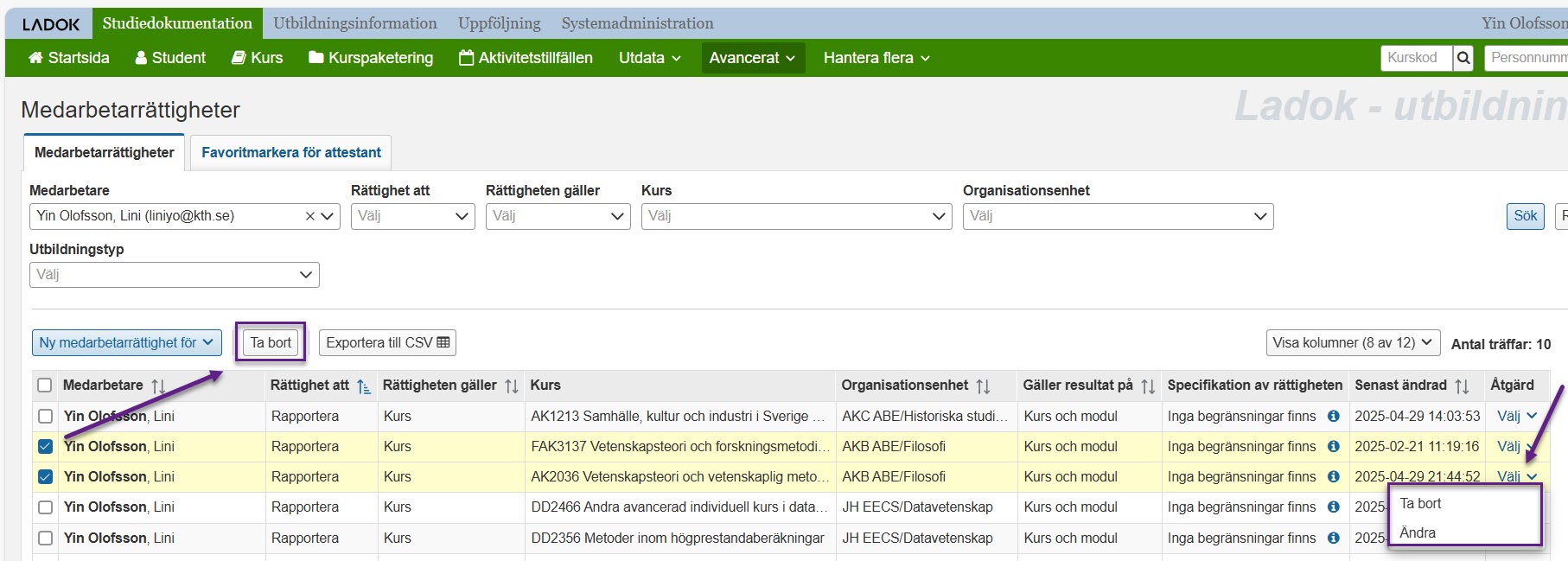Uncheck the AK2036 row checkbox
1568x561 pixels.
pos(45,476)
